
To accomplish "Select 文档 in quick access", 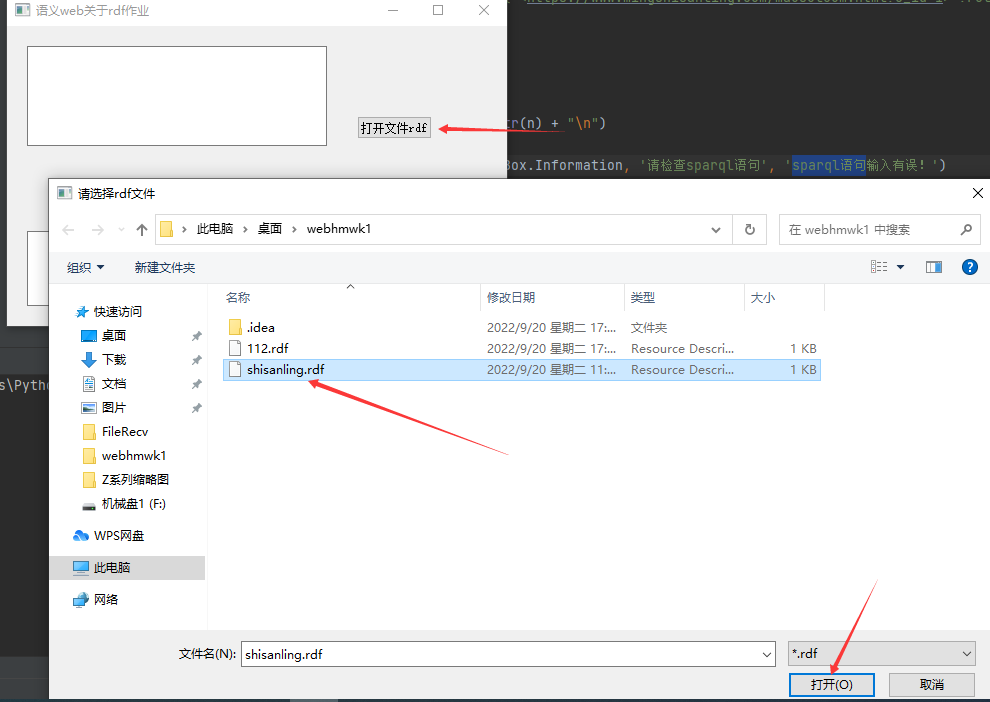I will [x=114, y=383].
